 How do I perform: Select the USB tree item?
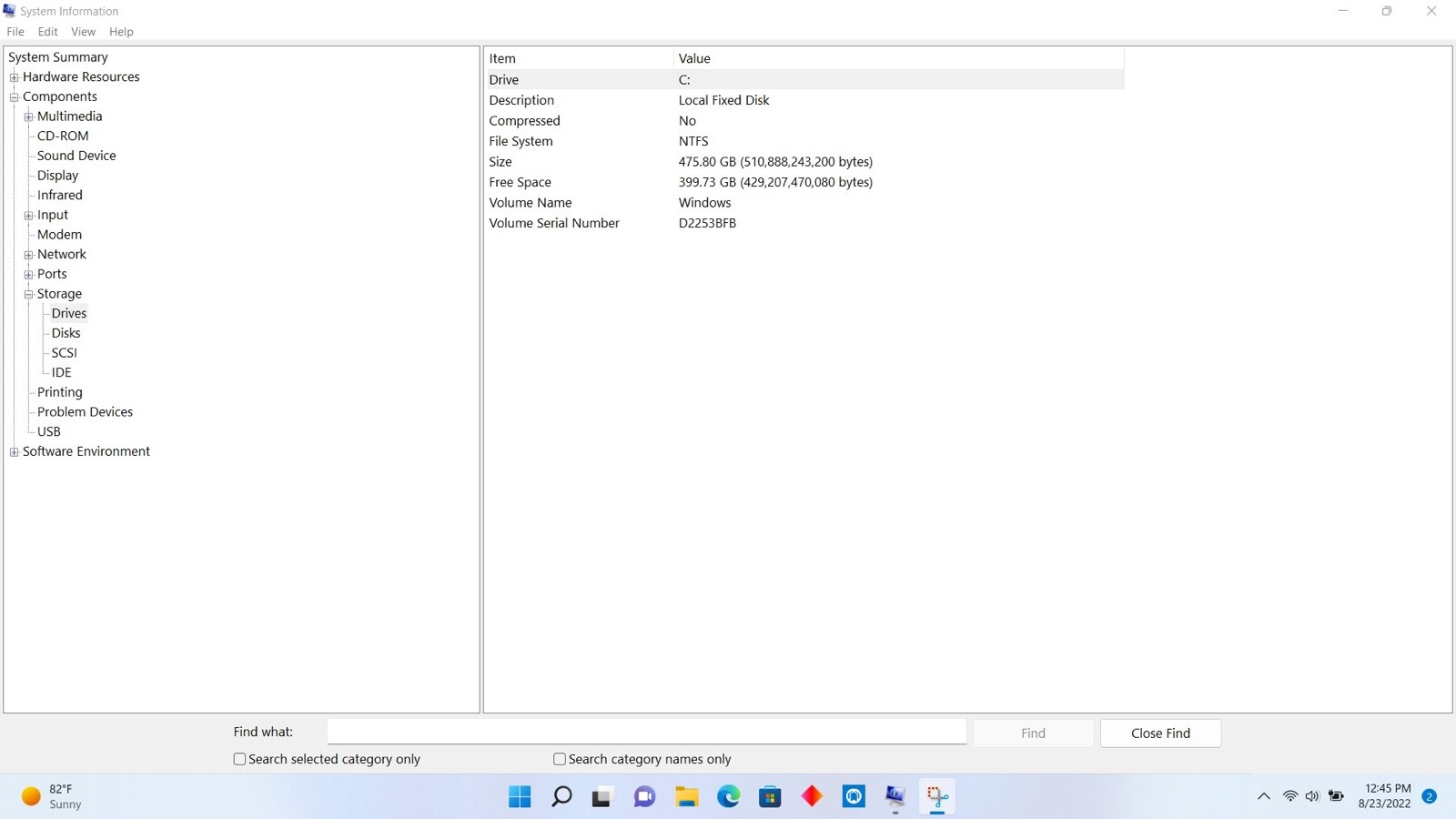point(48,431)
